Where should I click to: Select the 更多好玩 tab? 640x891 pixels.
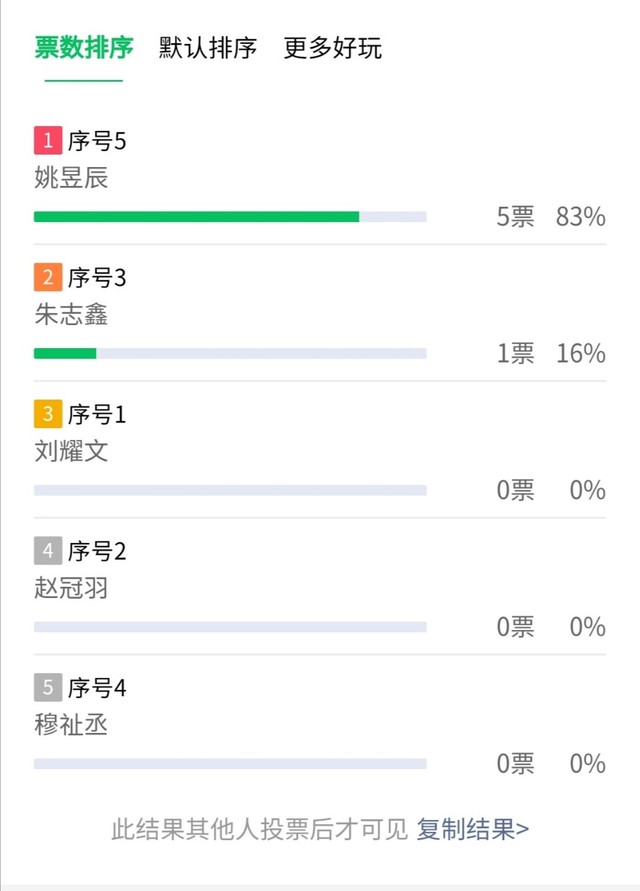[333, 48]
